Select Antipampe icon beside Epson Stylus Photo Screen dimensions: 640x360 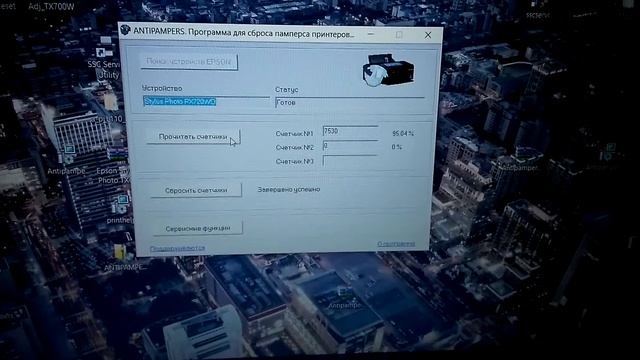67,160
